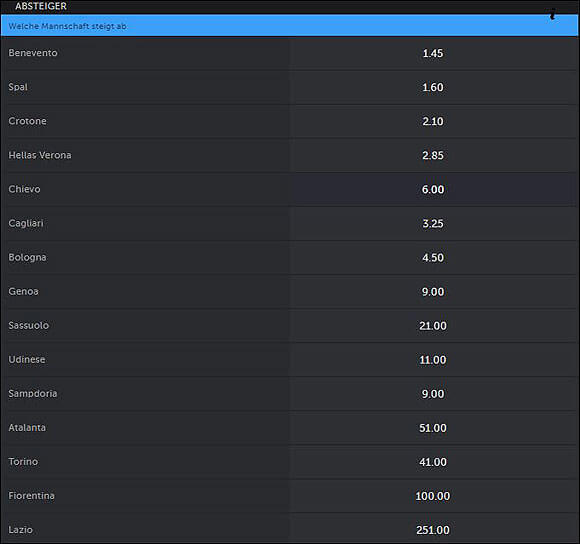580x544 pixels.
Task: Click the Lazio team name
Action: (x=20, y=529)
